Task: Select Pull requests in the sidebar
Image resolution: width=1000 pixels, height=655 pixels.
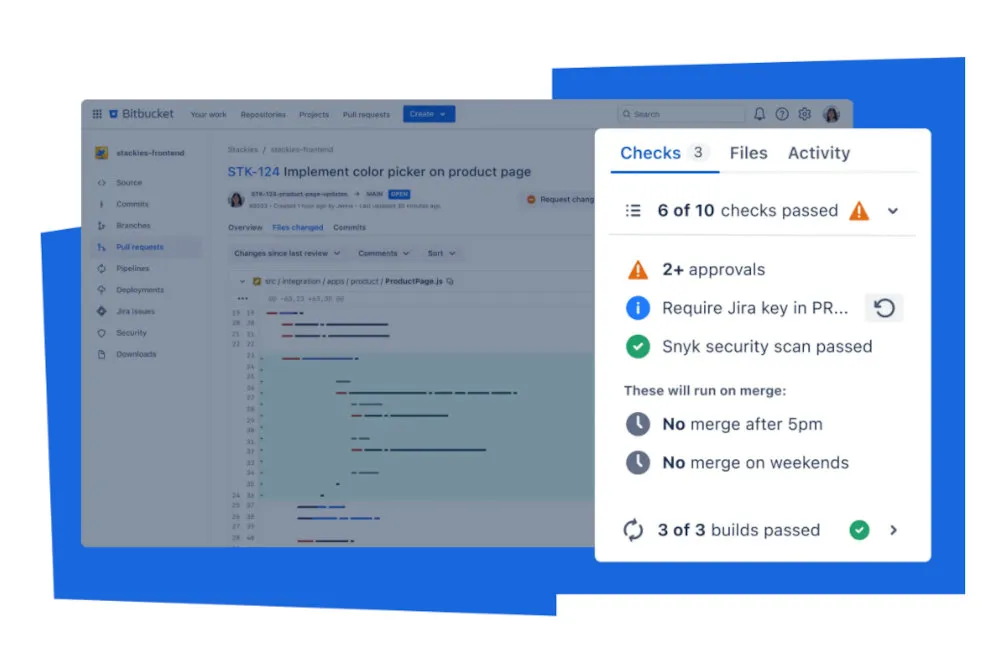Action: [146, 247]
